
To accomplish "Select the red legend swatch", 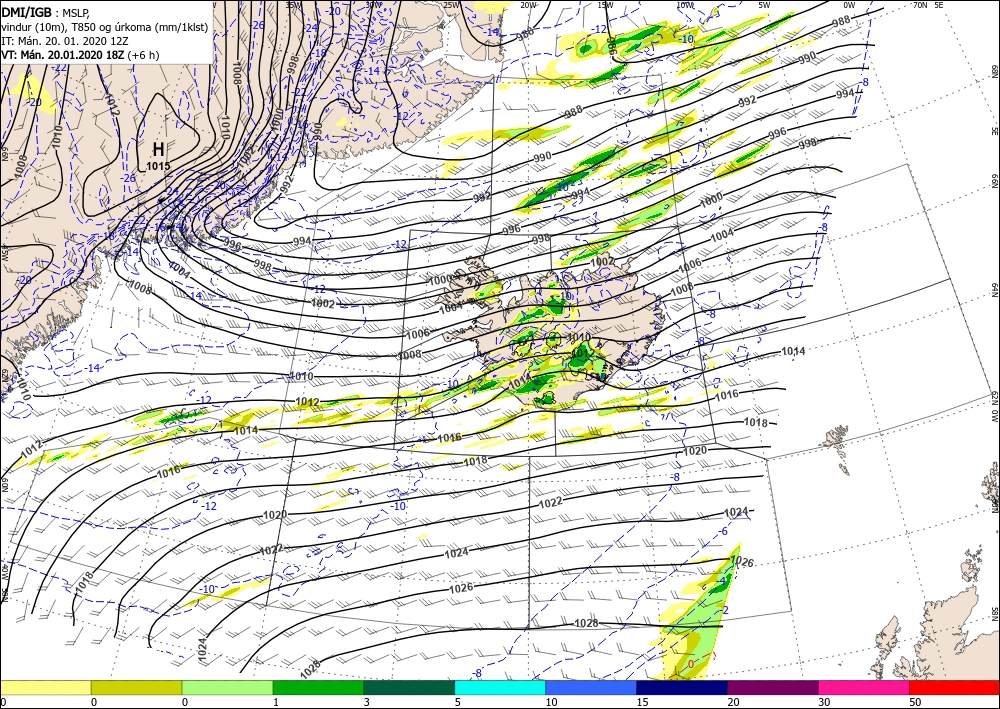I will click(x=954, y=687).
